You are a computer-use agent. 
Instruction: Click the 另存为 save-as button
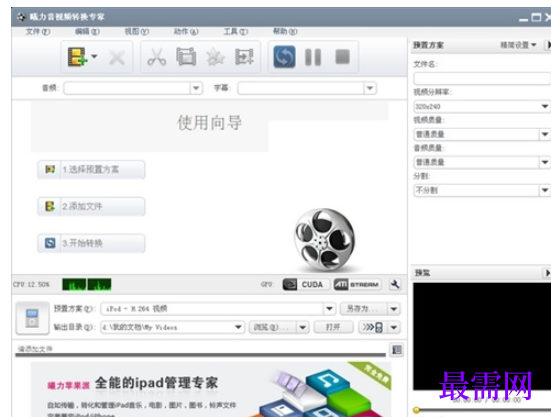point(363,309)
